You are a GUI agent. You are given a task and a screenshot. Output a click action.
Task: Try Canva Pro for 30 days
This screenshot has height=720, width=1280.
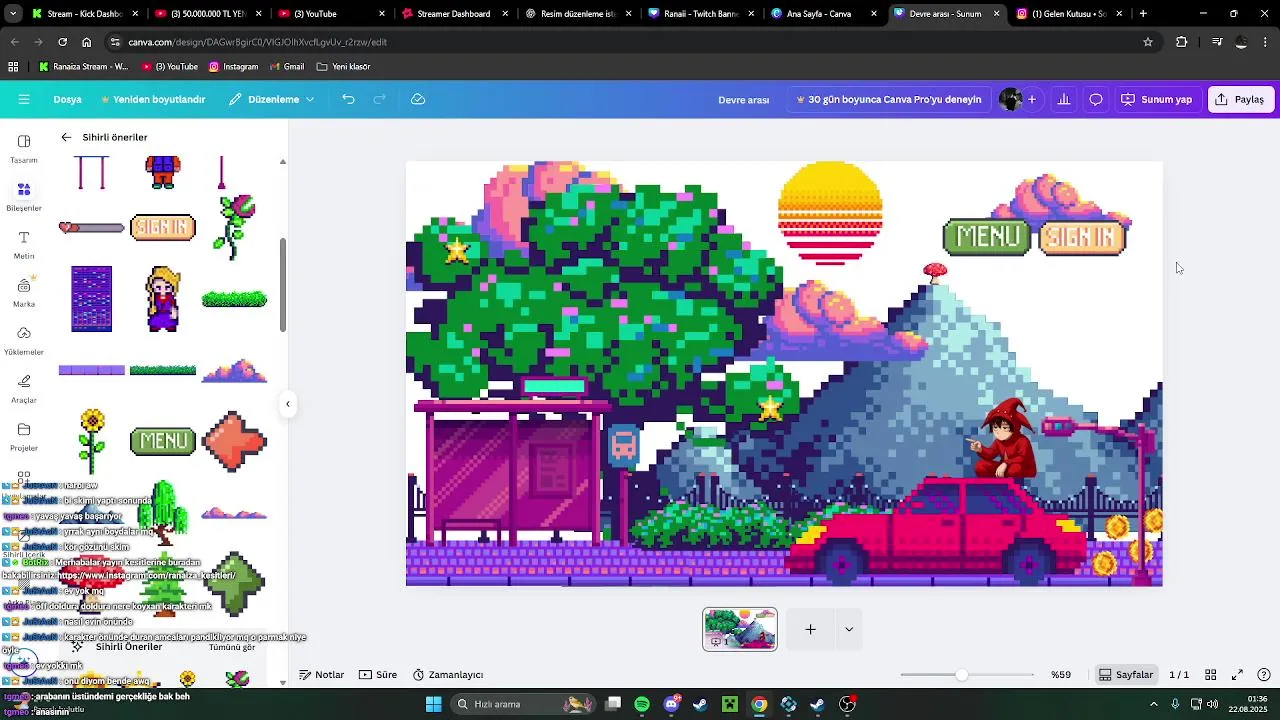(888, 99)
